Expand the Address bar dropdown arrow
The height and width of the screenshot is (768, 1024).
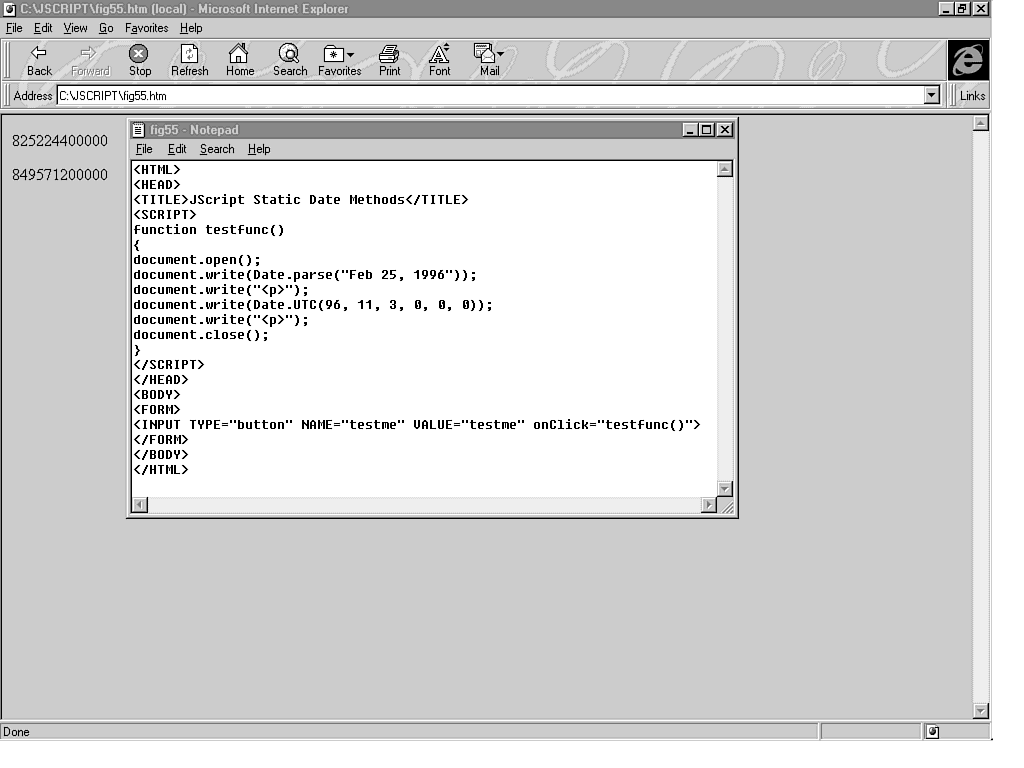pos(932,96)
